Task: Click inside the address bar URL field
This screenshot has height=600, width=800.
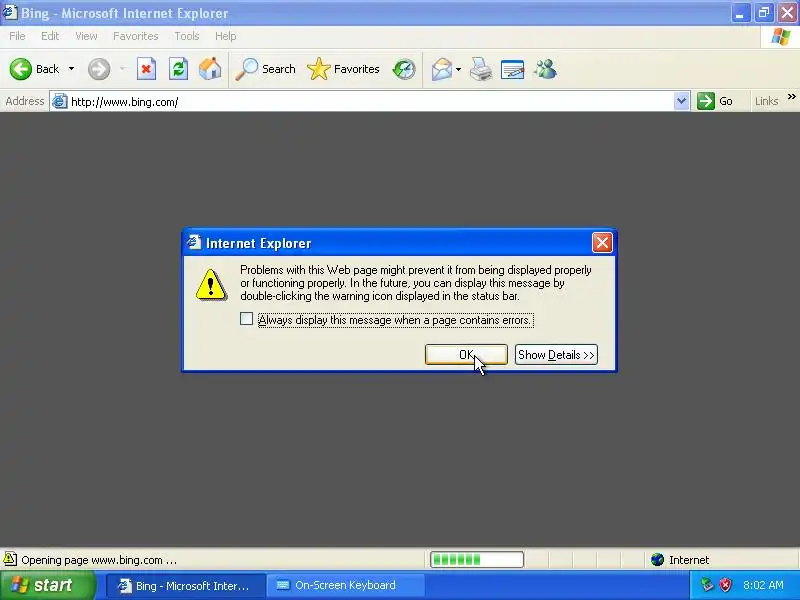Action: 369,102
